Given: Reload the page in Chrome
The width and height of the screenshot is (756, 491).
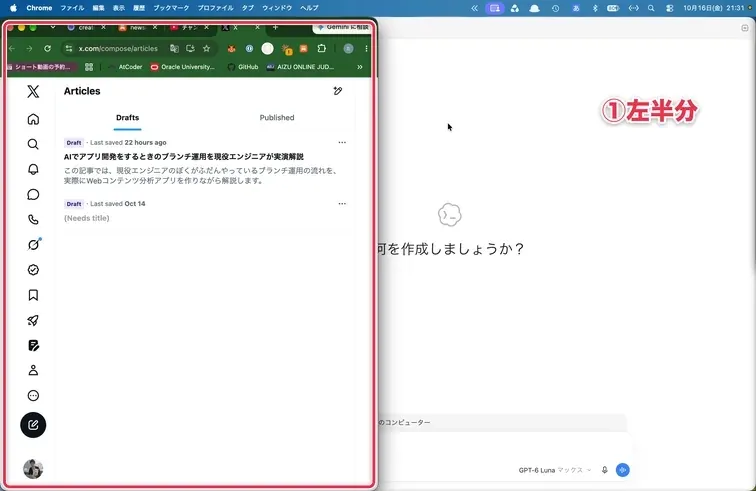Looking at the screenshot, I should tap(47, 48).
